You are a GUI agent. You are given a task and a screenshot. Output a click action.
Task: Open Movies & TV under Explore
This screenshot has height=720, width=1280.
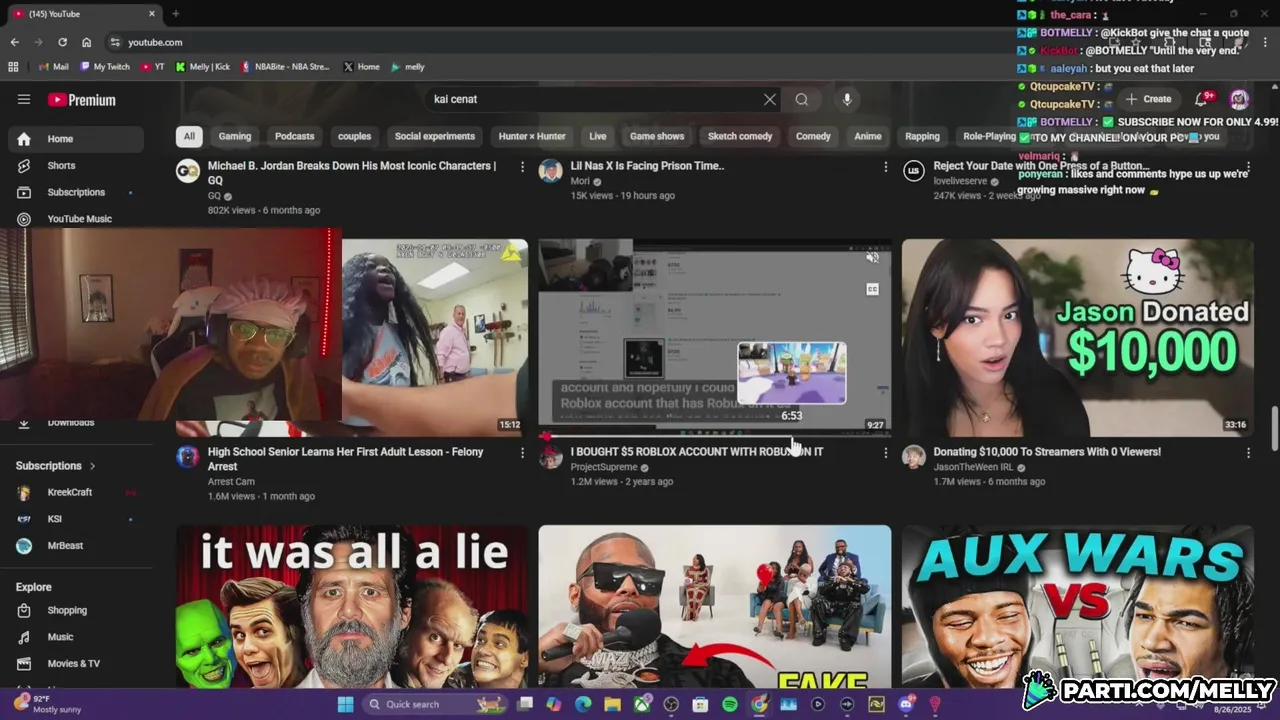tap(76, 663)
